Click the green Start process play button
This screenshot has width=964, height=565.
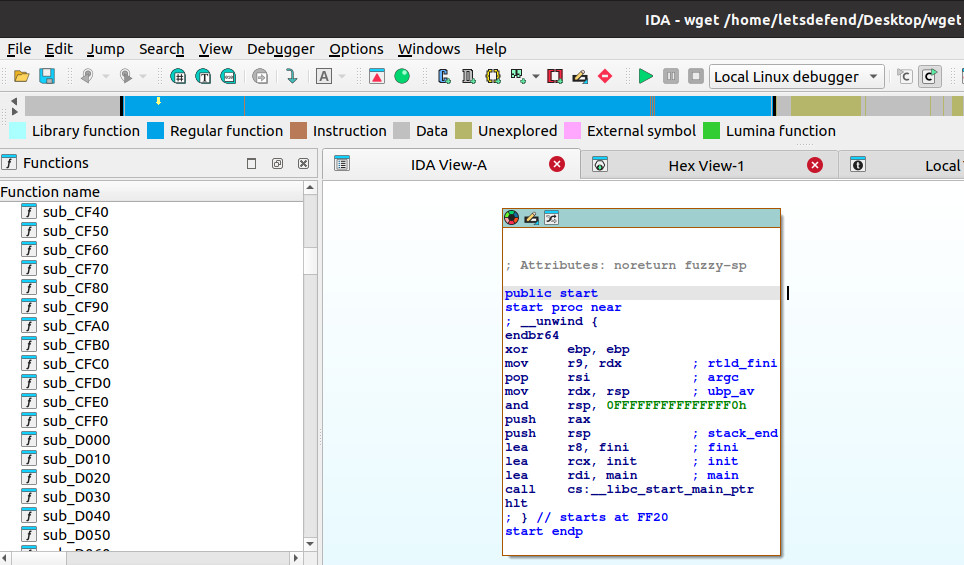tap(645, 76)
